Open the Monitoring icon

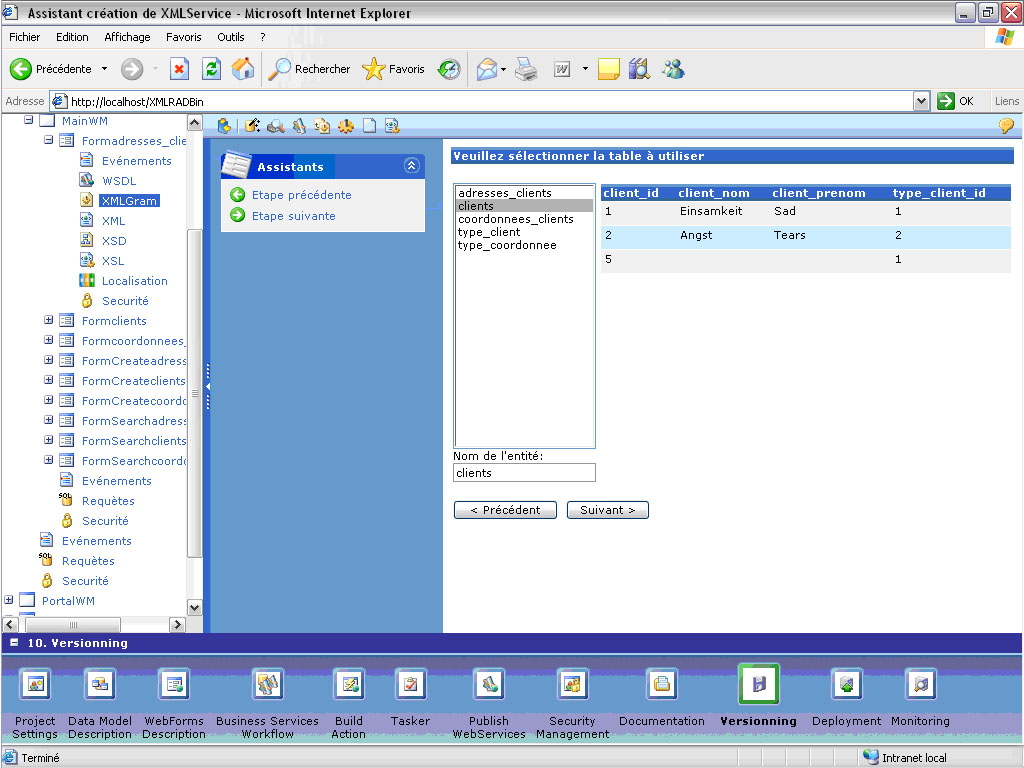pos(920,684)
